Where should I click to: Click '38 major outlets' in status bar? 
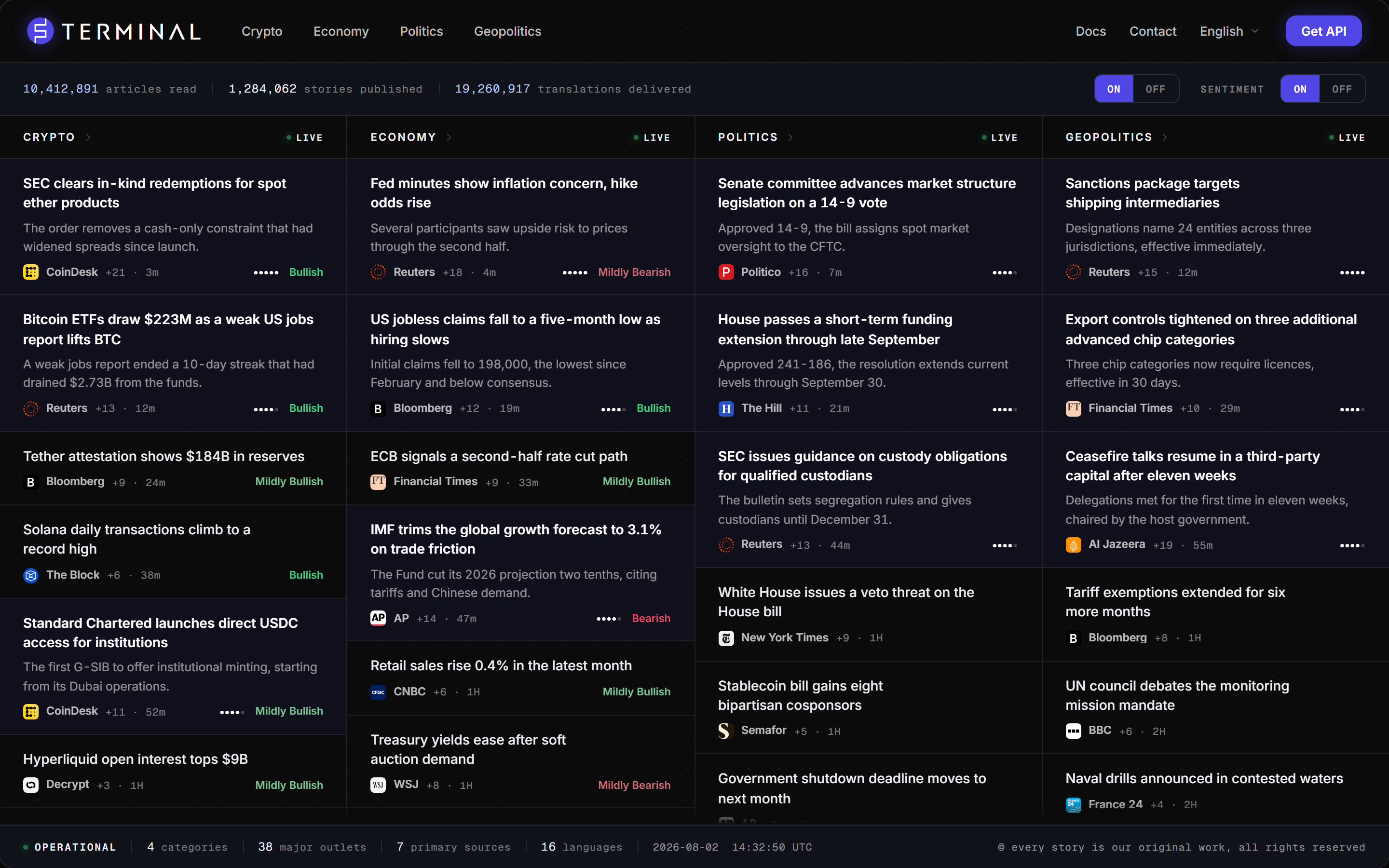(312, 847)
